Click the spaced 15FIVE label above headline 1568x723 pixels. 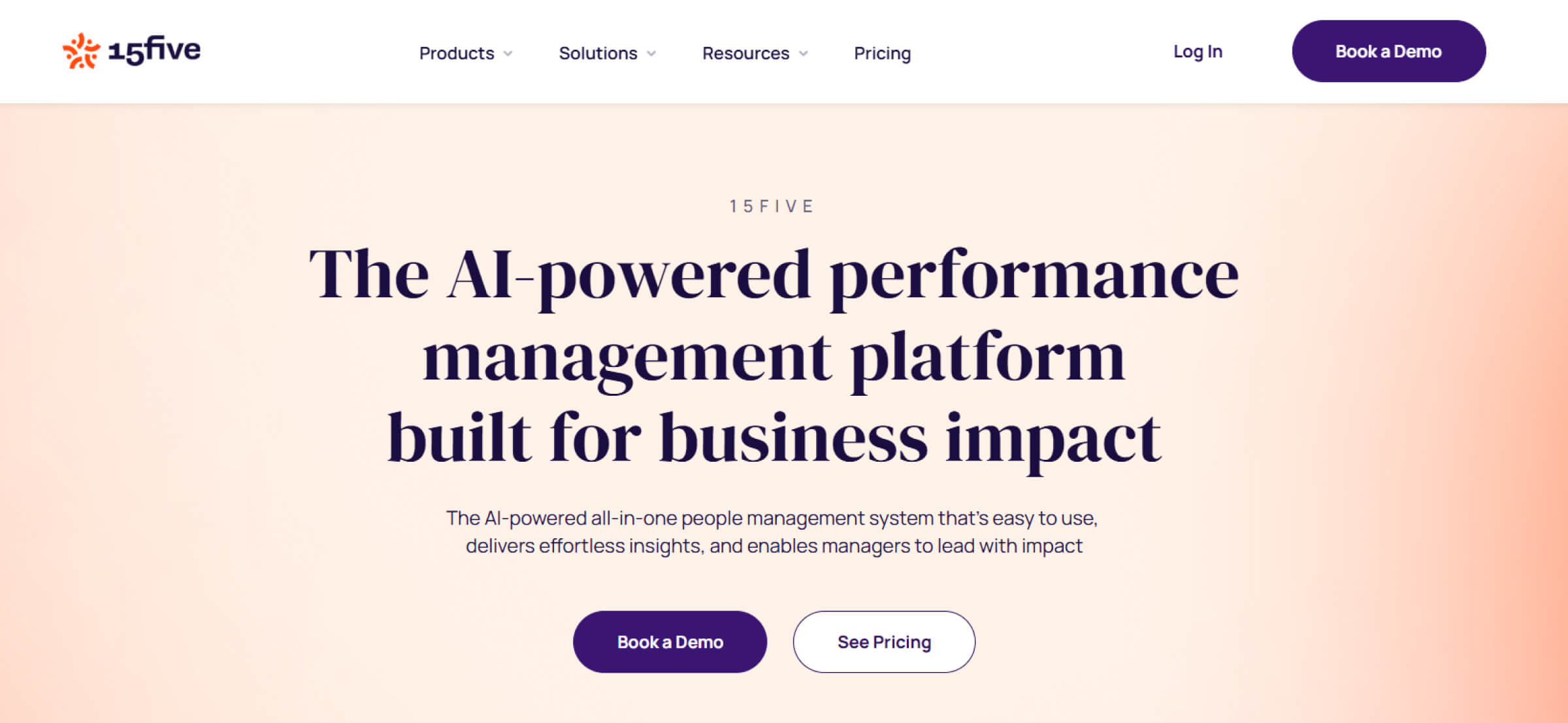[772, 206]
